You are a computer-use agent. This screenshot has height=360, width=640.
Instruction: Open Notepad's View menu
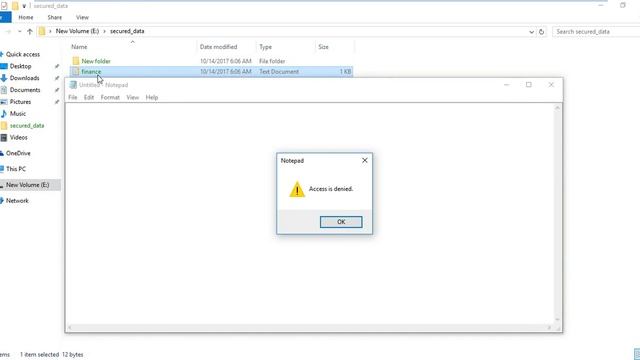(x=132, y=97)
